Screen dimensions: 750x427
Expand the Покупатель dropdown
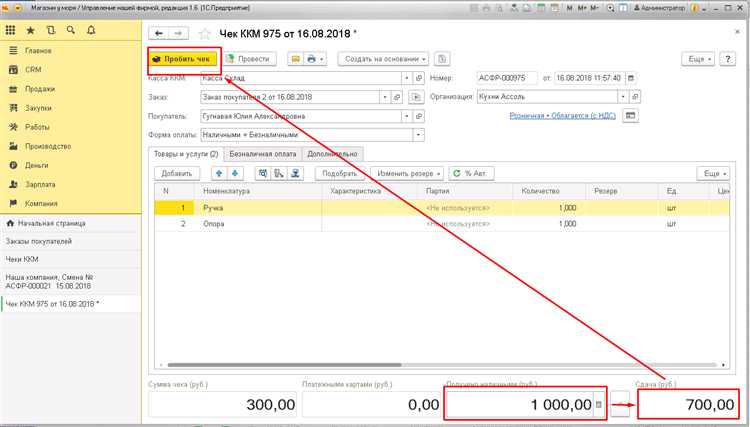tap(407, 116)
